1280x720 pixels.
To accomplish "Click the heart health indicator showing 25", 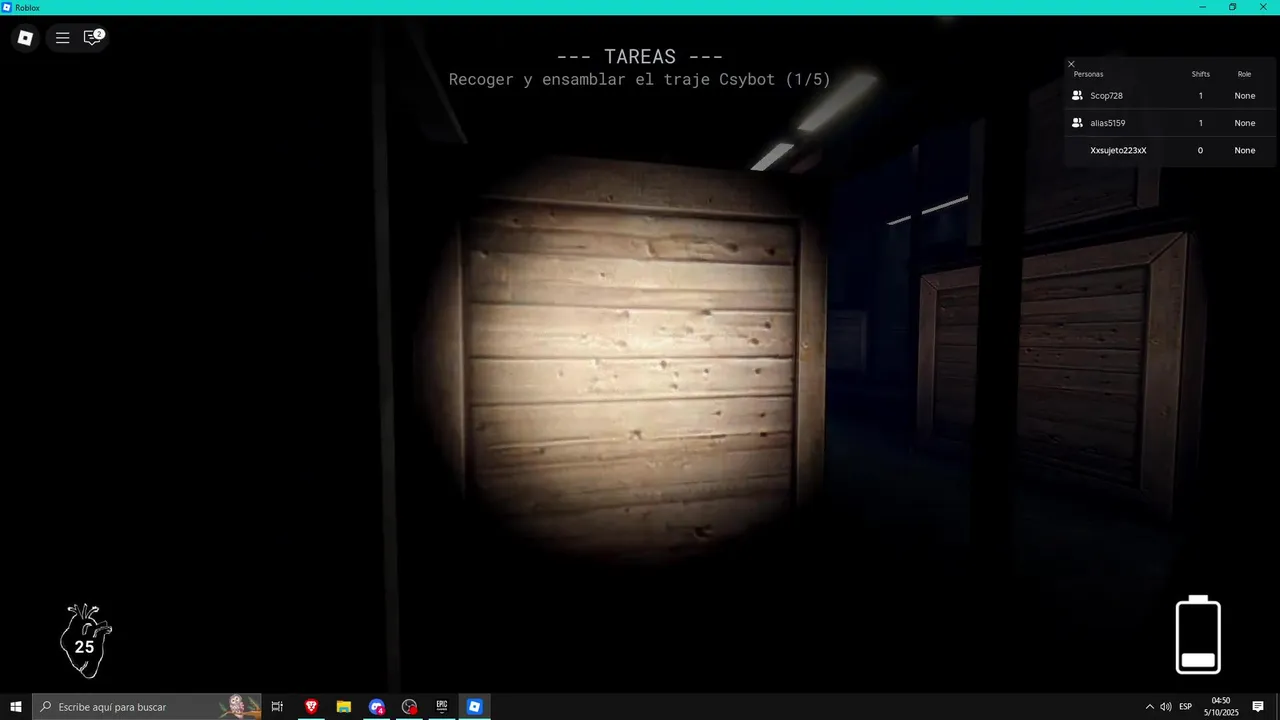I will (85, 641).
